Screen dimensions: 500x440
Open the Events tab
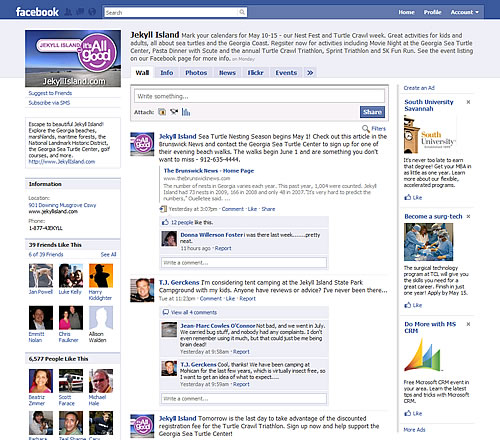[x=286, y=73]
